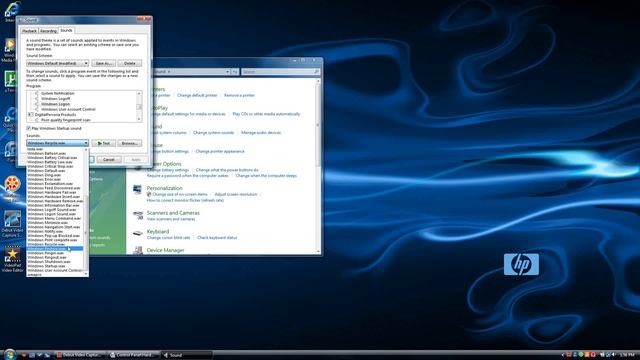Screen dimensions: 640x360
Task: Switch to the Playback tab
Action: [29, 31]
